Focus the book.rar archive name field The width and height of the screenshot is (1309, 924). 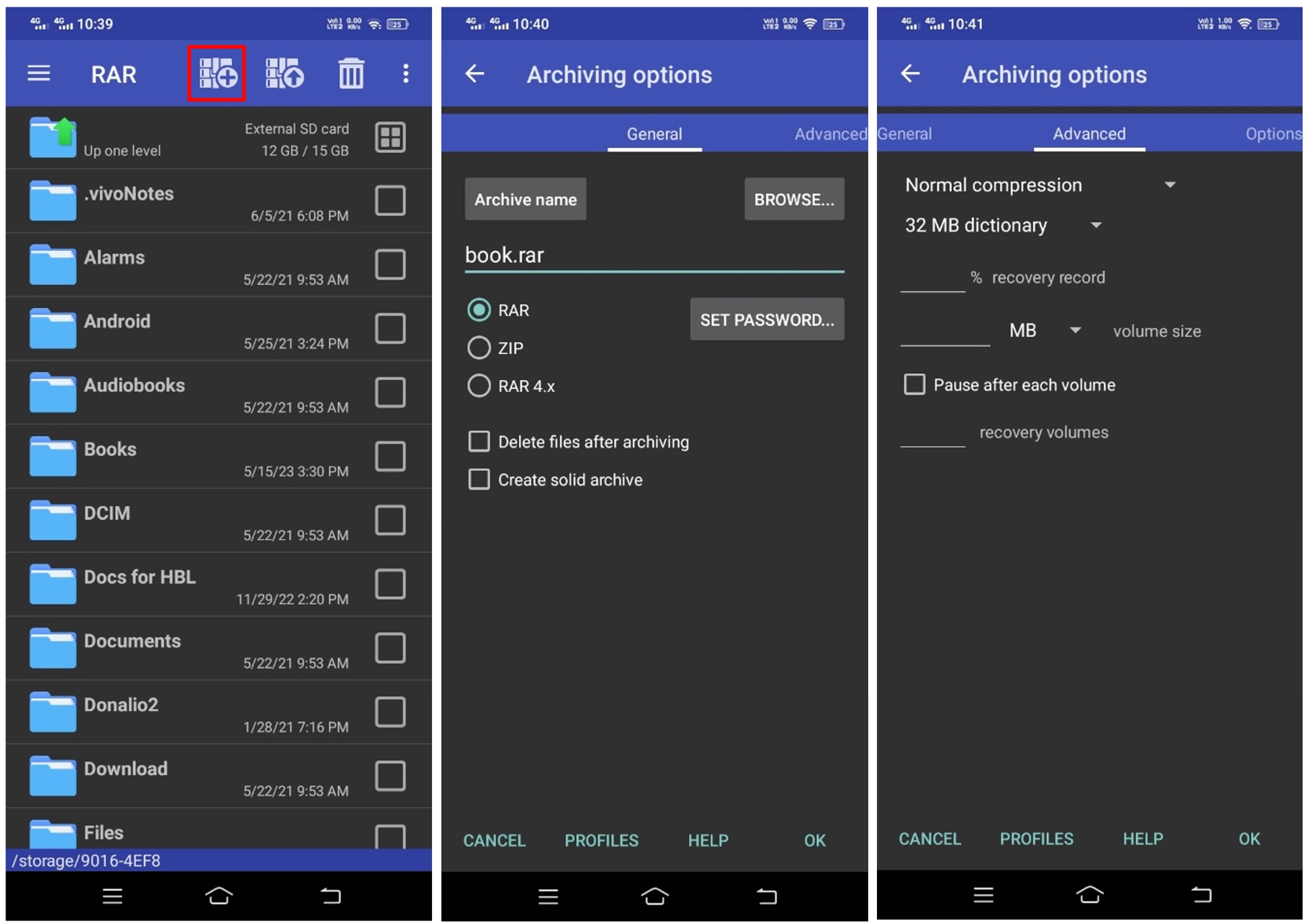click(x=654, y=255)
